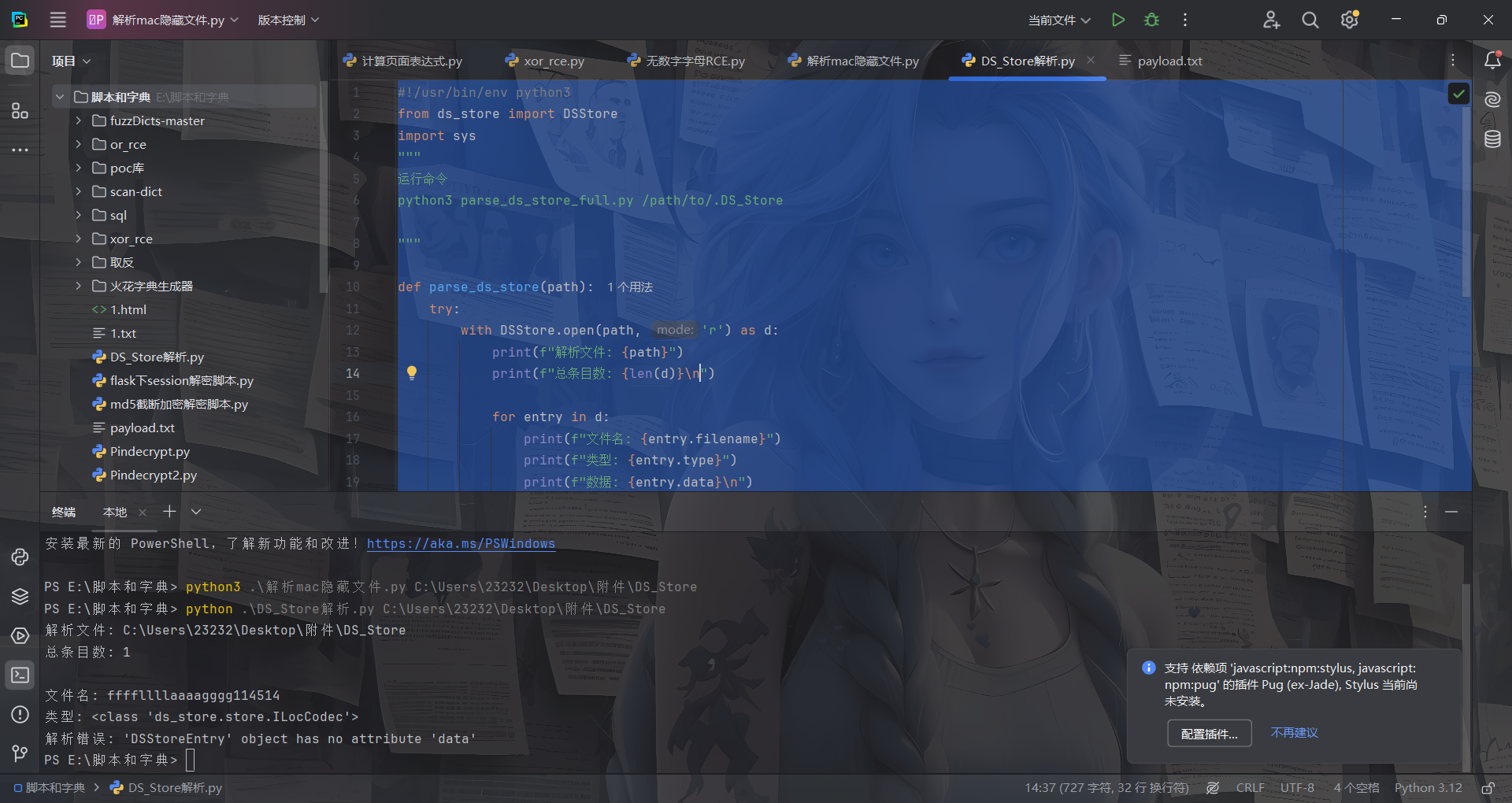Click the lightbulb quick-fix icon on line 14

[411, 373]
